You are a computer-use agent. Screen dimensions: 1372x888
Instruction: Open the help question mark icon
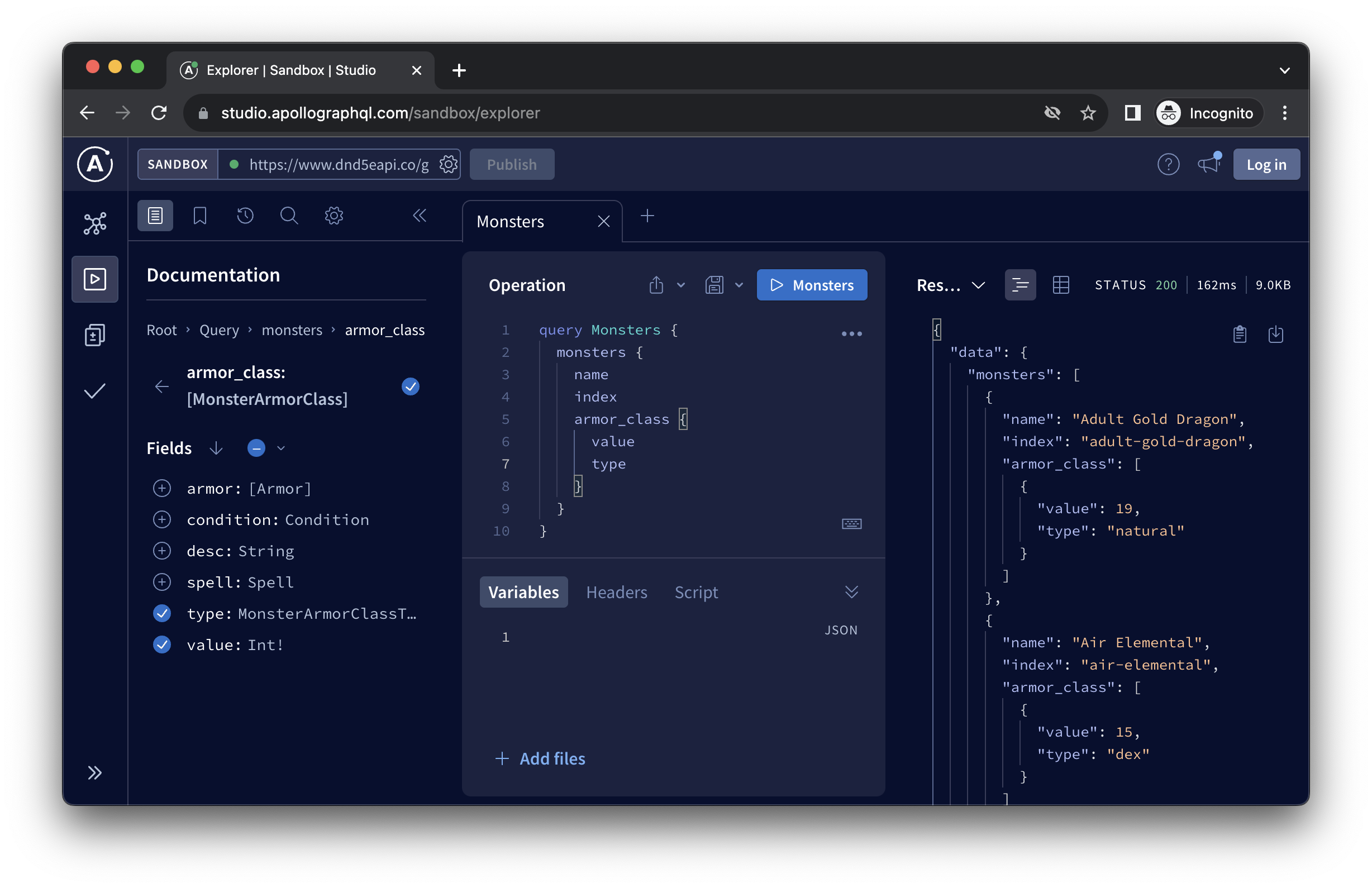(1169, 165)
